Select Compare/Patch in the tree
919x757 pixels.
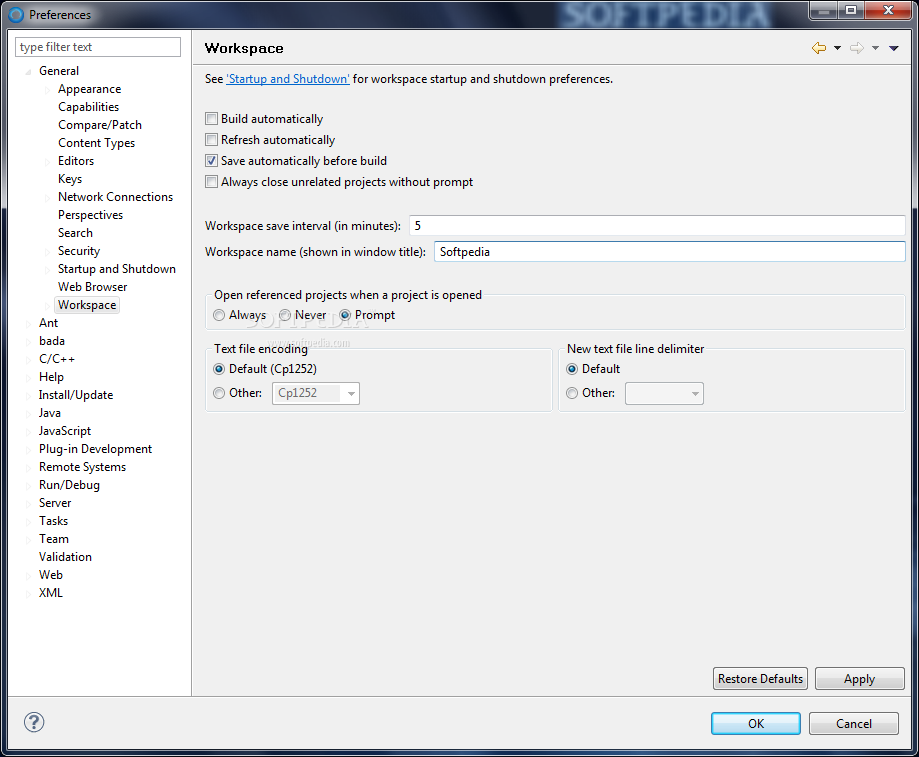click(x=100, y=125)
